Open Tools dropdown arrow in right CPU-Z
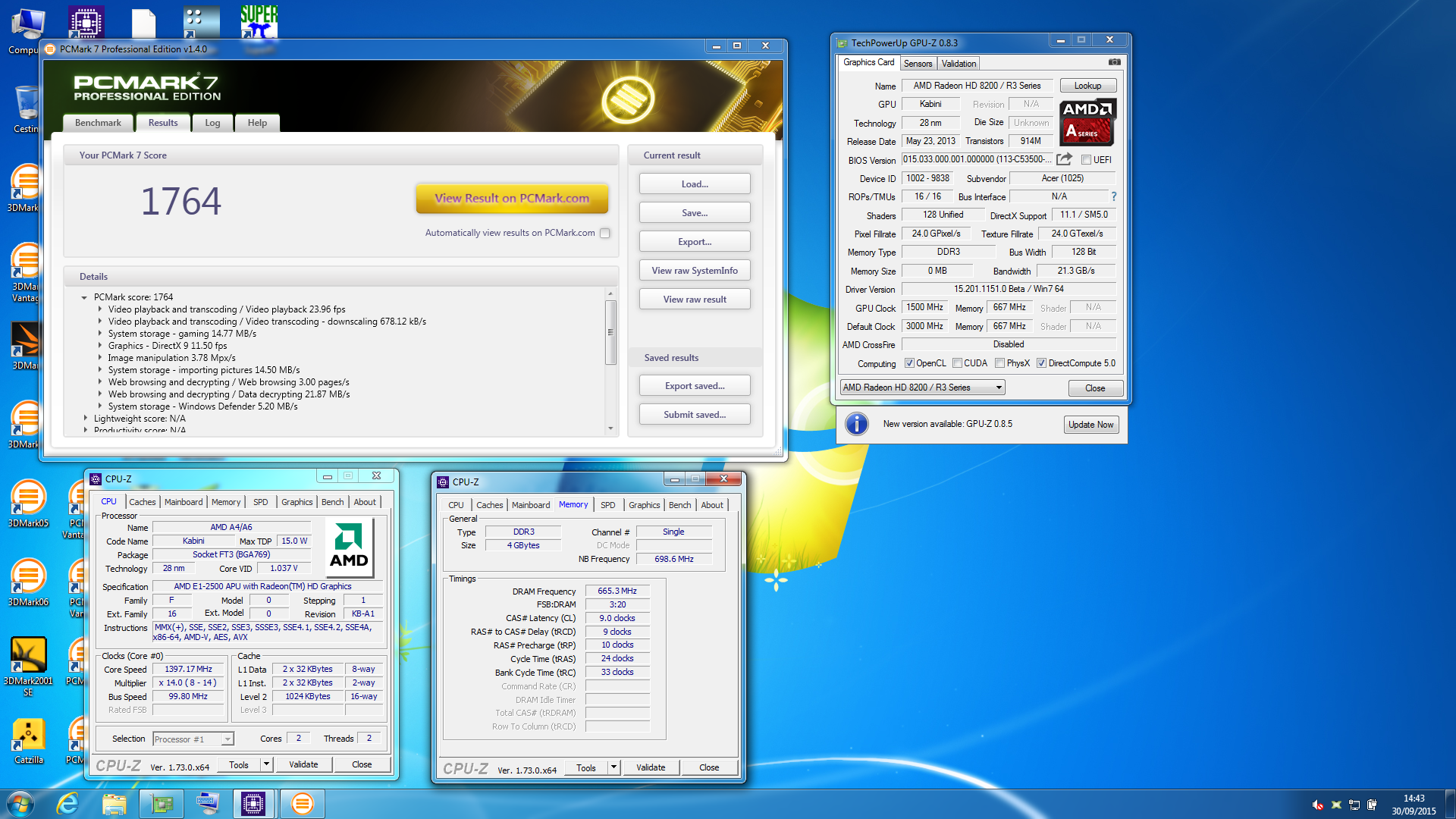Screen dimensions: 1456x819 pyautogui.click(x=613, y=767)
